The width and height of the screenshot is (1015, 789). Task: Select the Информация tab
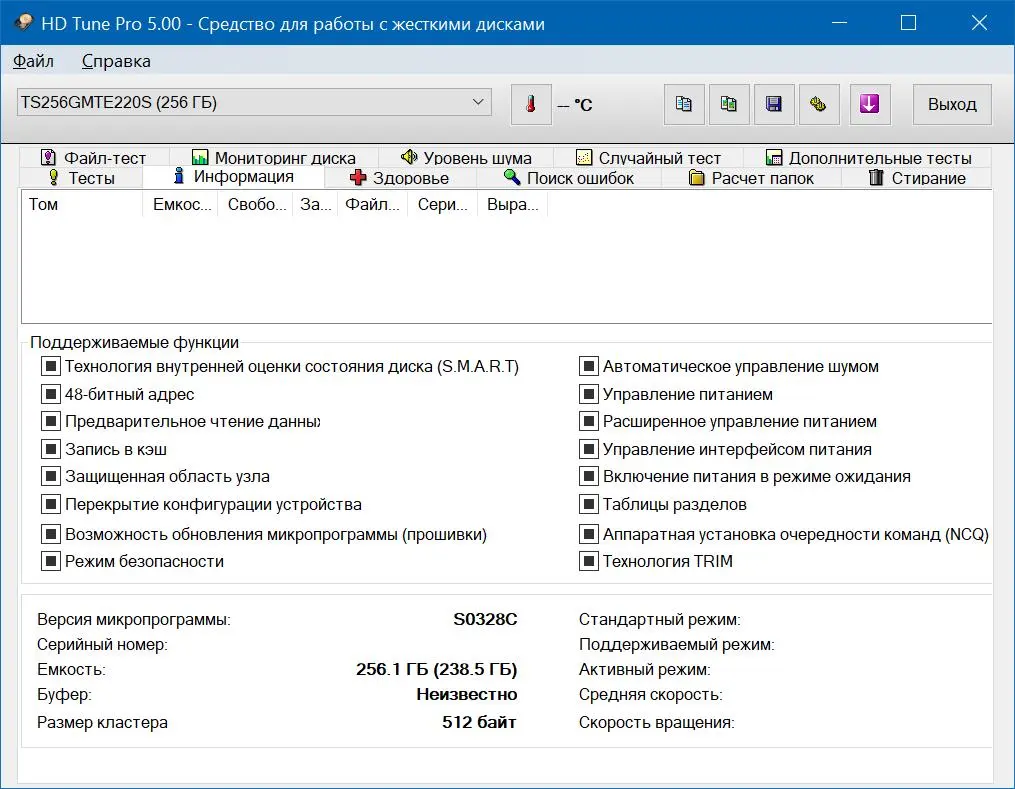234,177
